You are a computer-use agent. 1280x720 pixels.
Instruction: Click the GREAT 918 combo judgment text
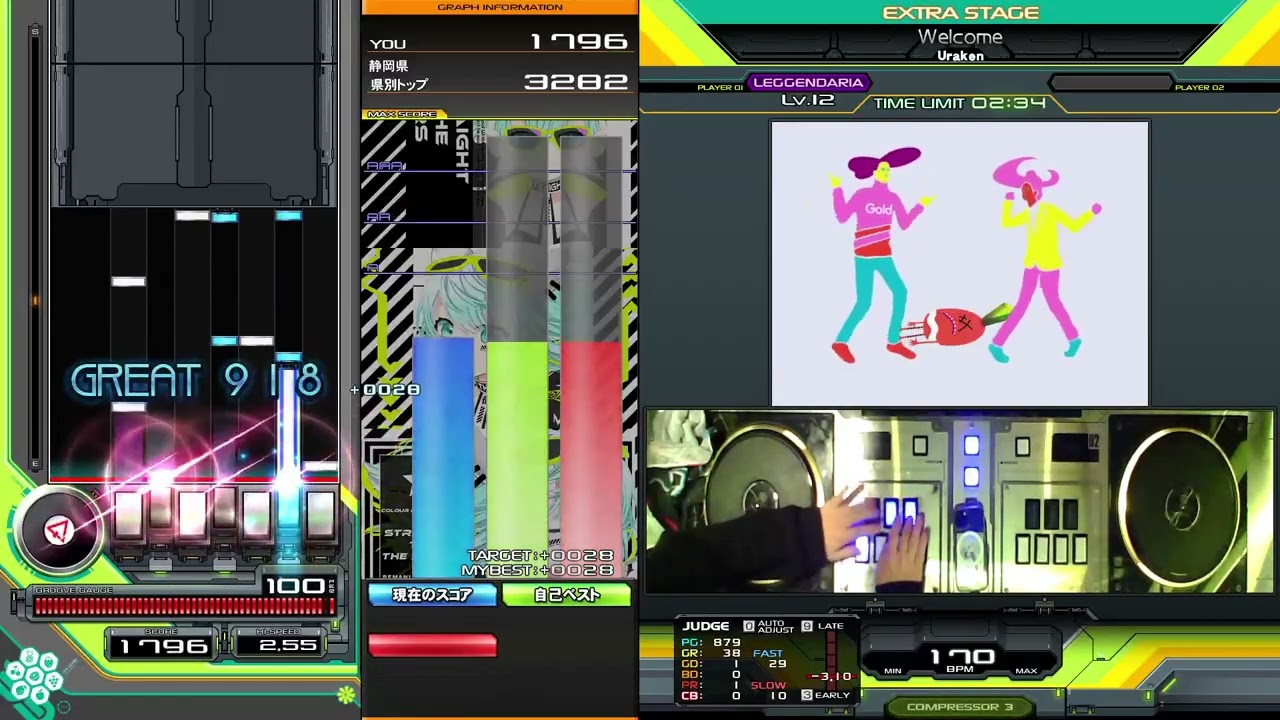click(x=196, y=381)
